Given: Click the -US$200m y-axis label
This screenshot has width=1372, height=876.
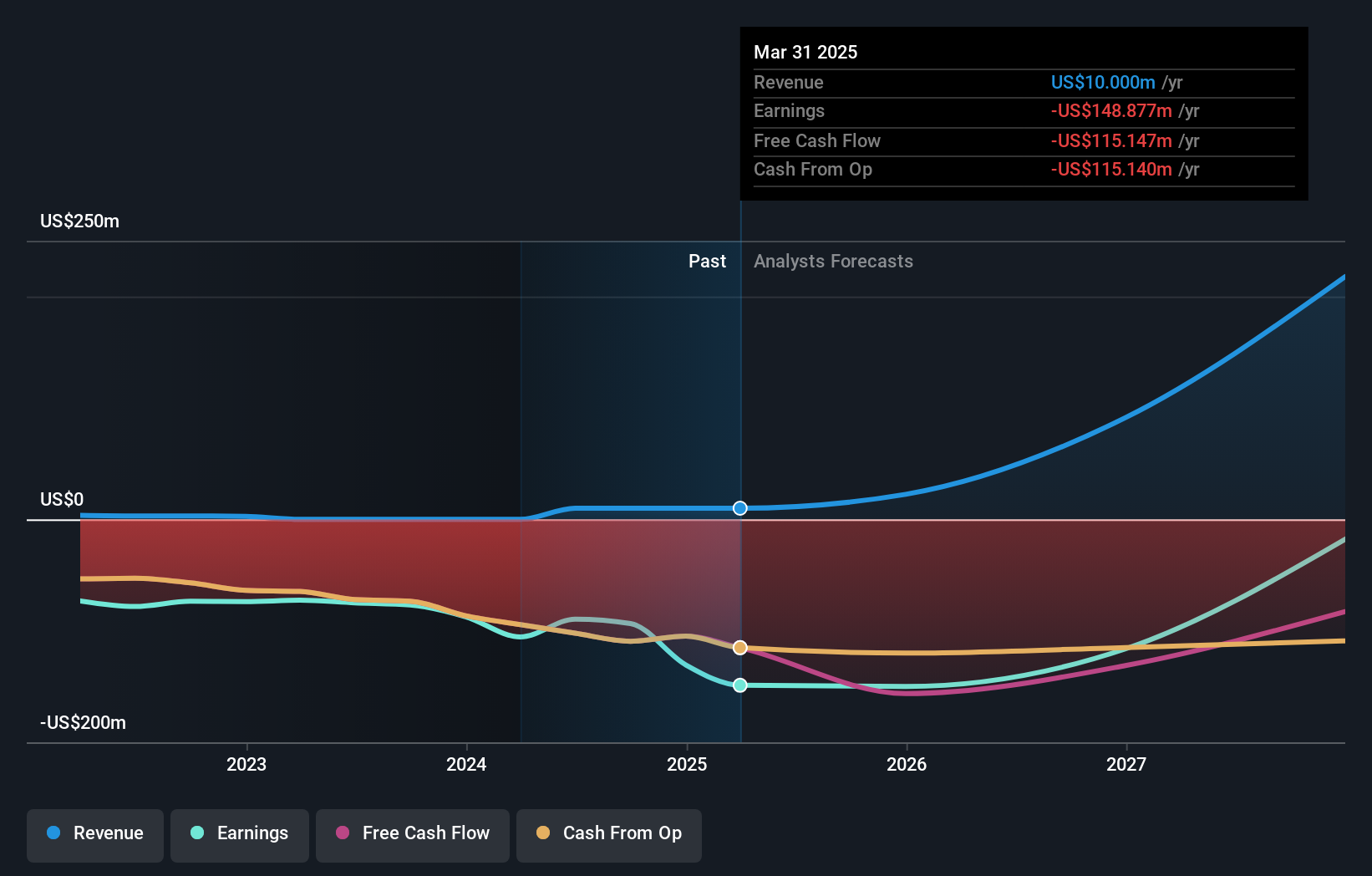Looking at the screenshot, I should pyautogui.click(x=83, y=723).
